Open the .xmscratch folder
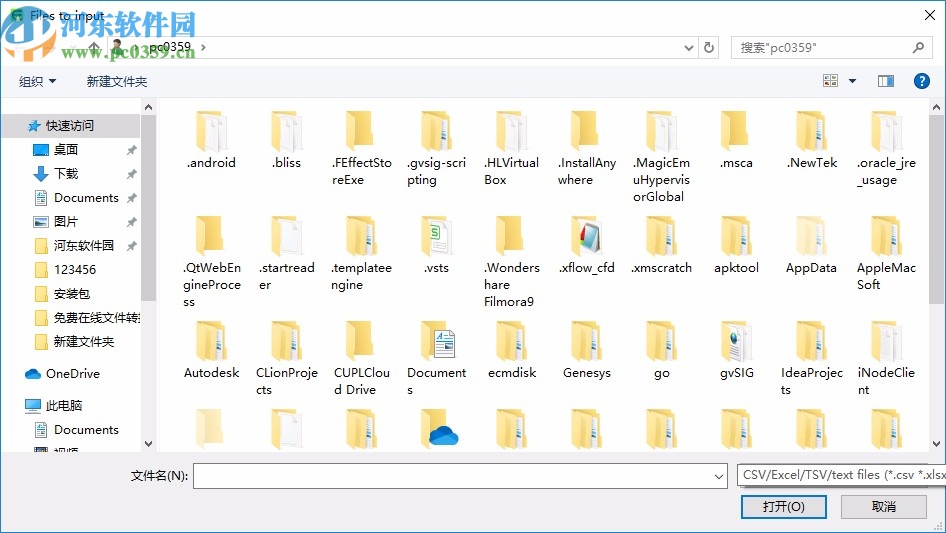 click(661, 245)
